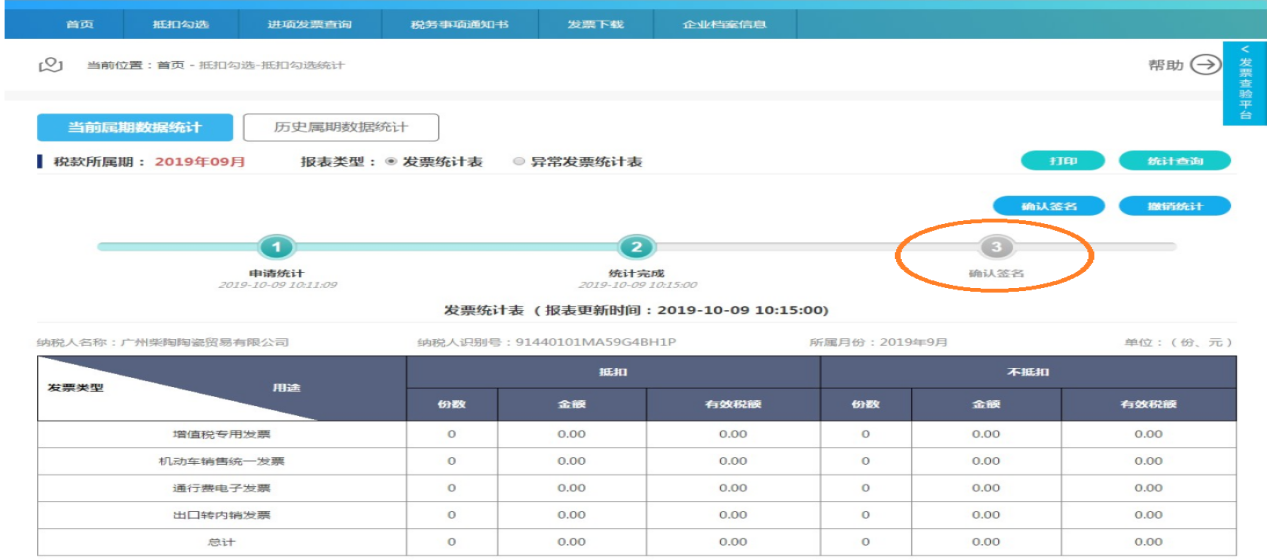Screen dimensions: 1267x560
Task: Click the 确认签名 button
Action: pos(1048,206)
